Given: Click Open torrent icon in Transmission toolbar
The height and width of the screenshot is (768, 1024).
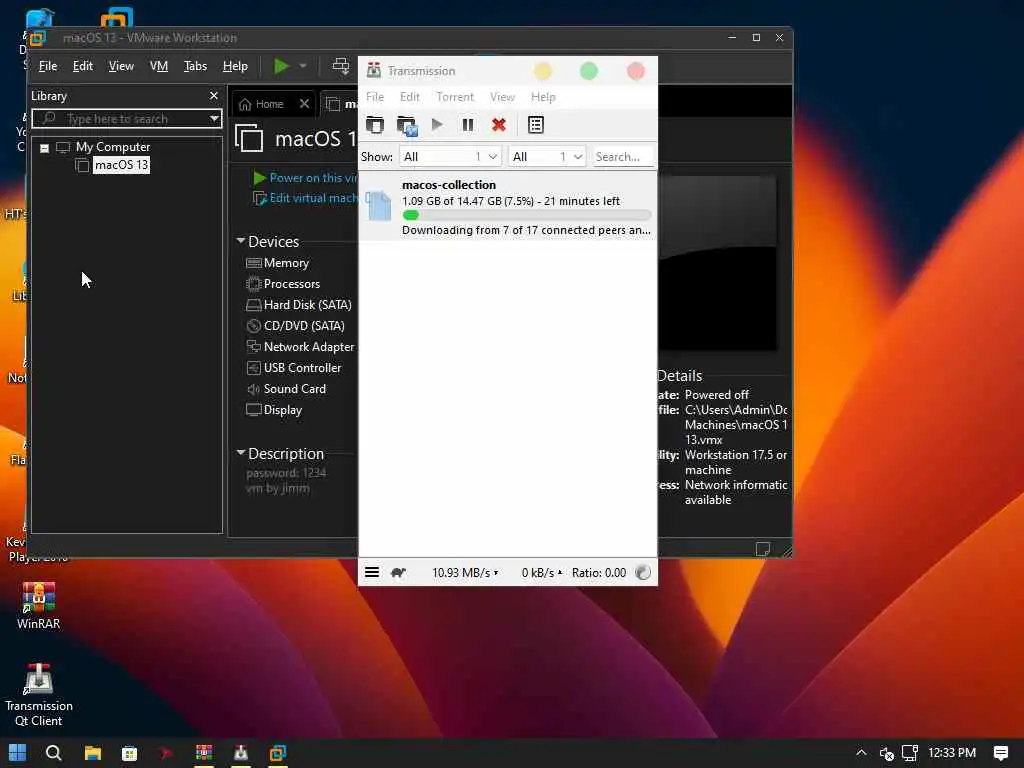Looking at the screenshot, I should click(375, 124).
